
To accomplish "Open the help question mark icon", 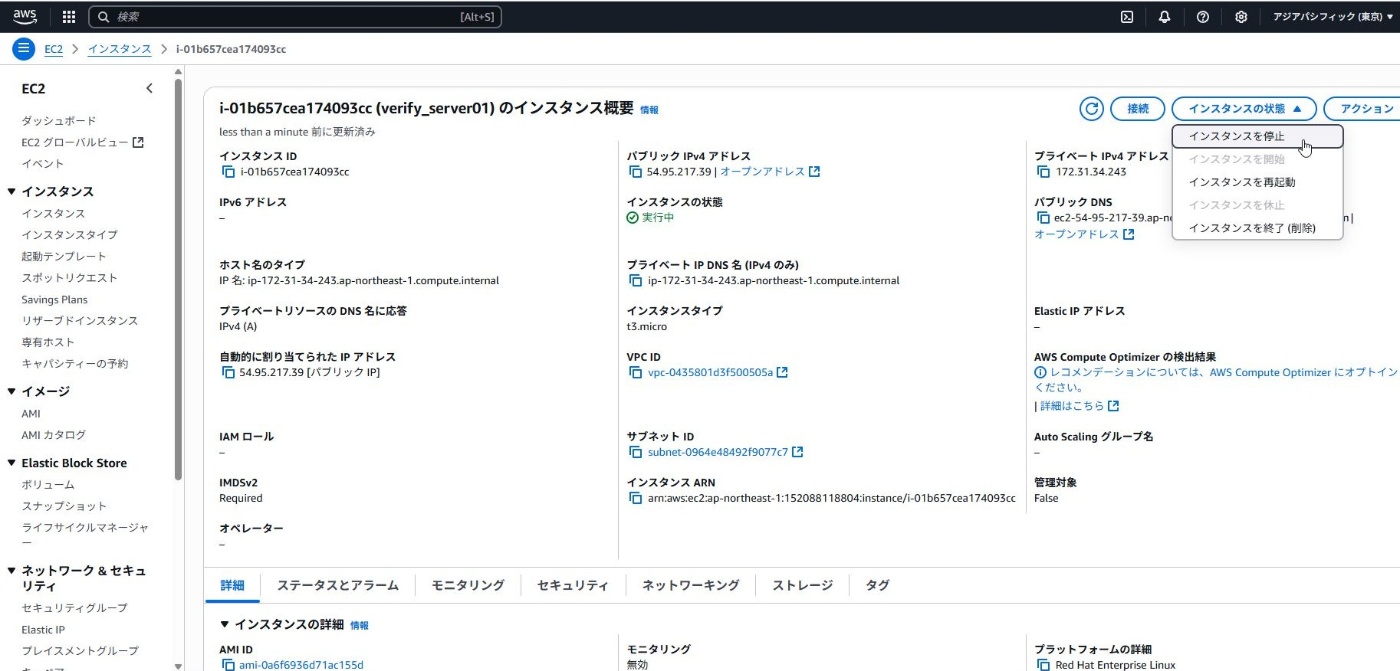I will coord(1203,17).
